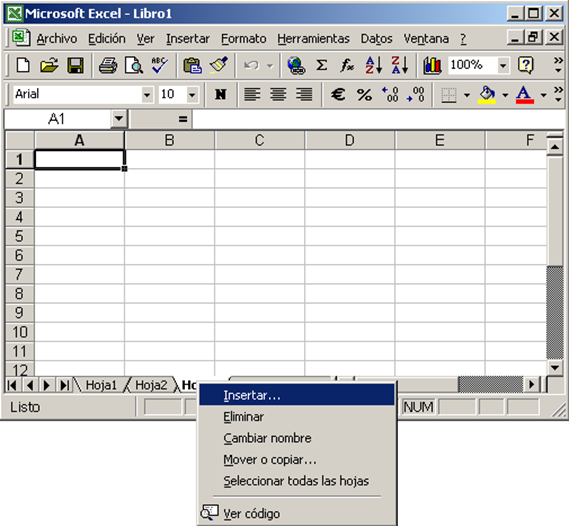Open the Font Color dropdown arrow
Viewport: 569px width, 526px height.
pos(543,95)
